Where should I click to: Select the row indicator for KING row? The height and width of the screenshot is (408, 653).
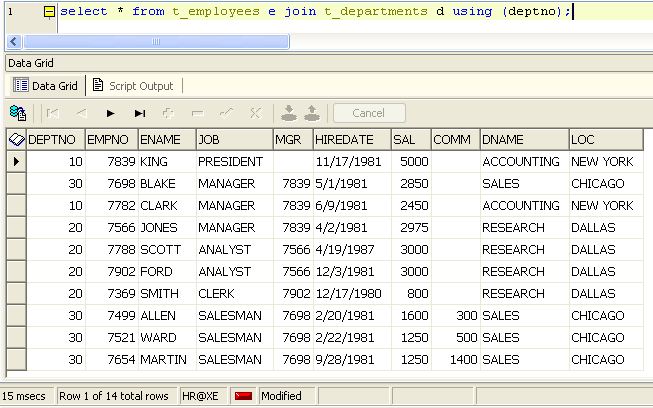point(16,162)
